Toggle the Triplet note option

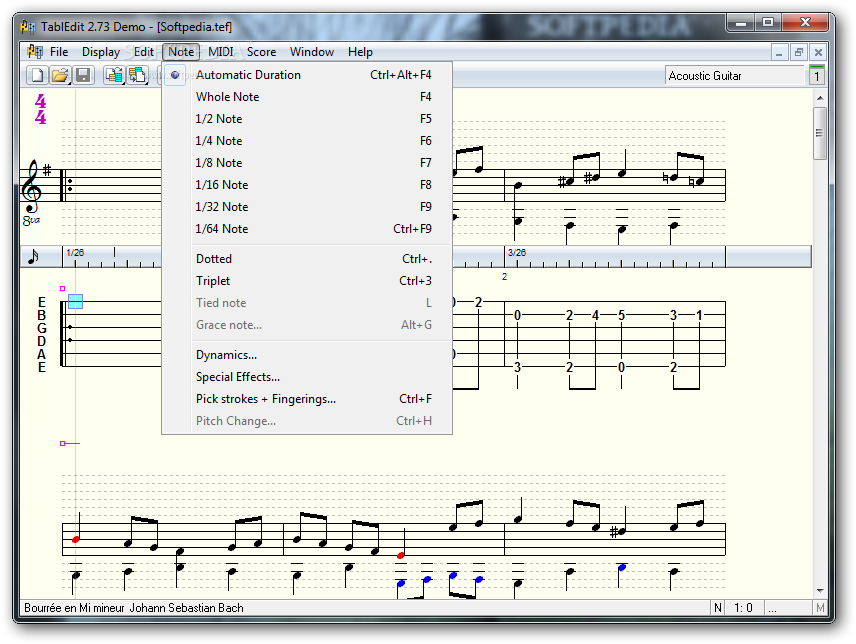(x=307, y=281)
